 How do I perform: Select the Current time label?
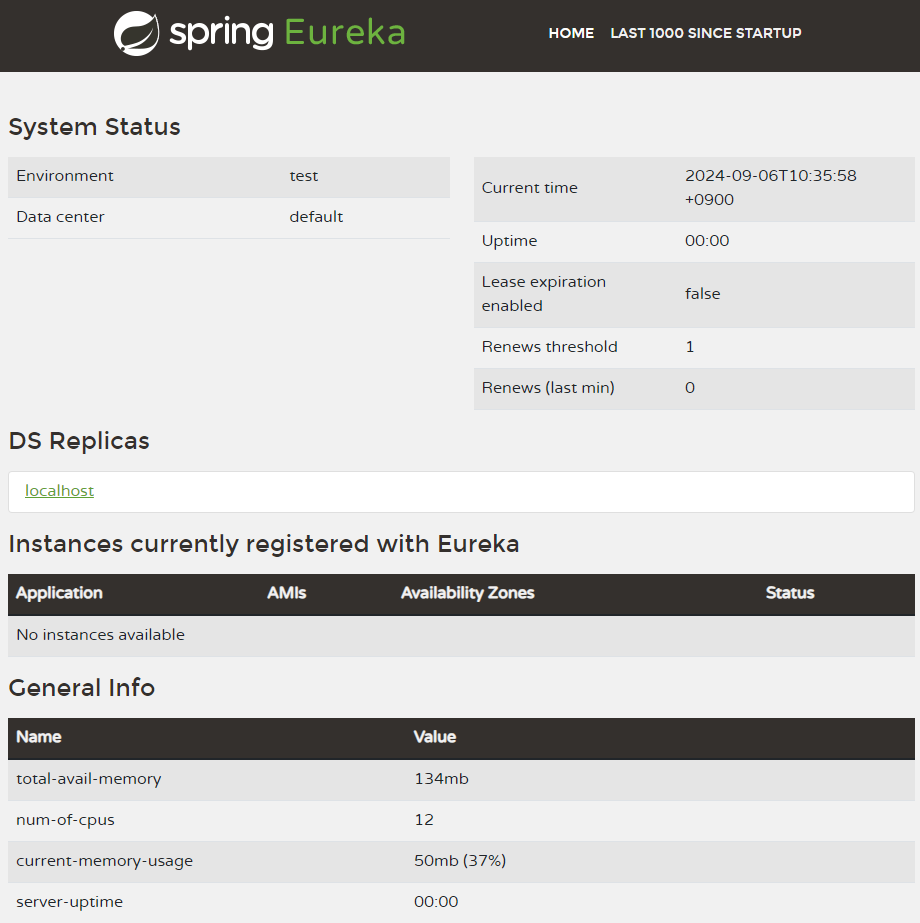530,188
